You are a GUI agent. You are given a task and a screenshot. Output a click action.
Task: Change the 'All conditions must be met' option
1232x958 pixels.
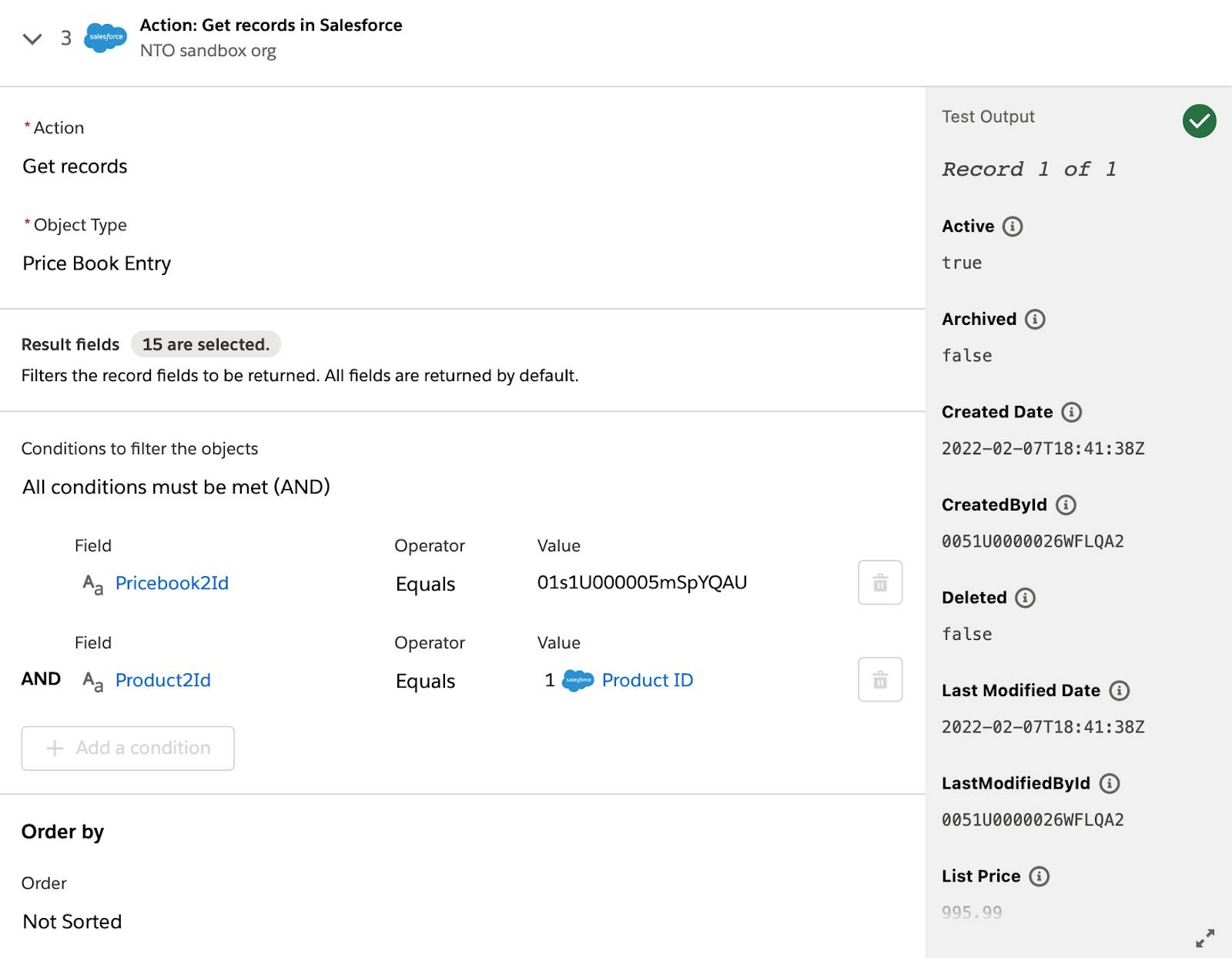pyautogui.click(x=176, y=487)
